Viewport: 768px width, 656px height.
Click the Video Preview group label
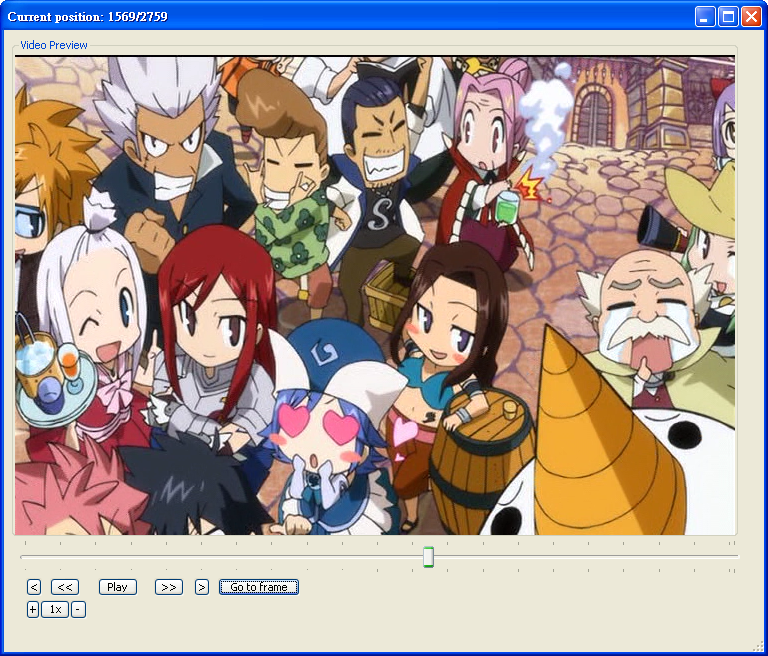[54, 45]
